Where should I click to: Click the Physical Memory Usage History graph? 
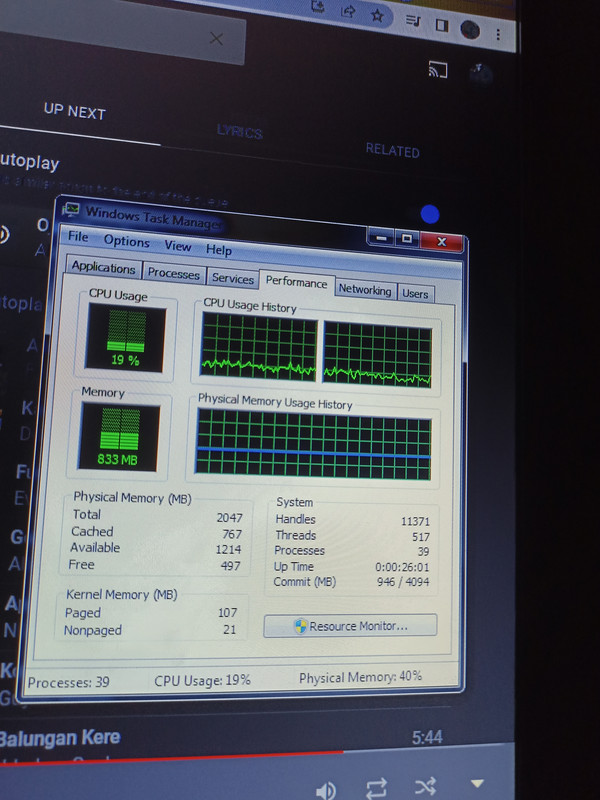coord(313,444)
